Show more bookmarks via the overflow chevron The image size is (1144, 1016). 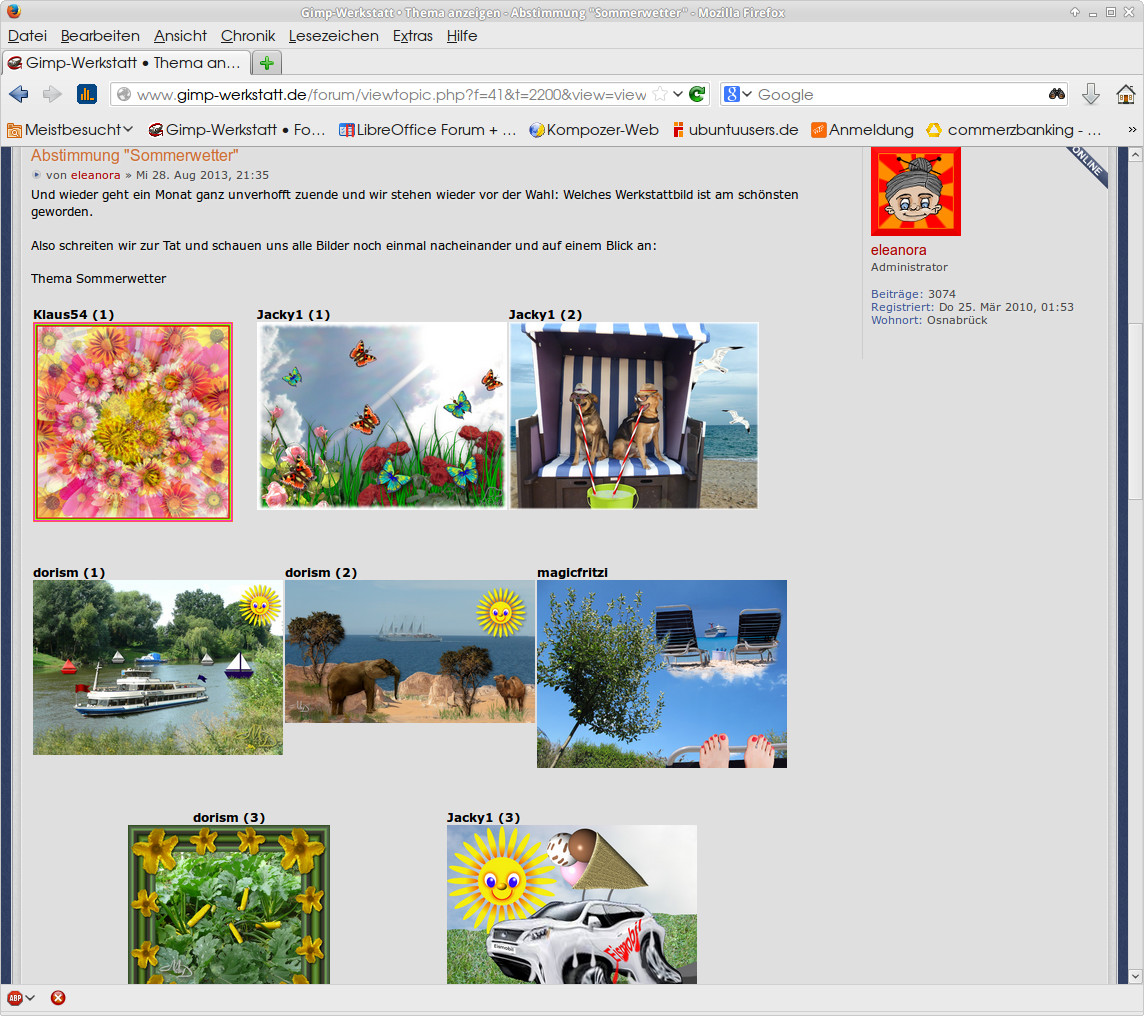click(x=1132, y=129)
